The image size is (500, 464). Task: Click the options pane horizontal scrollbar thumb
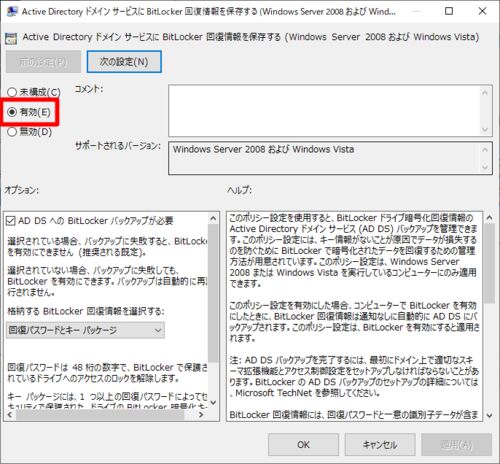[x=100, y=415]
